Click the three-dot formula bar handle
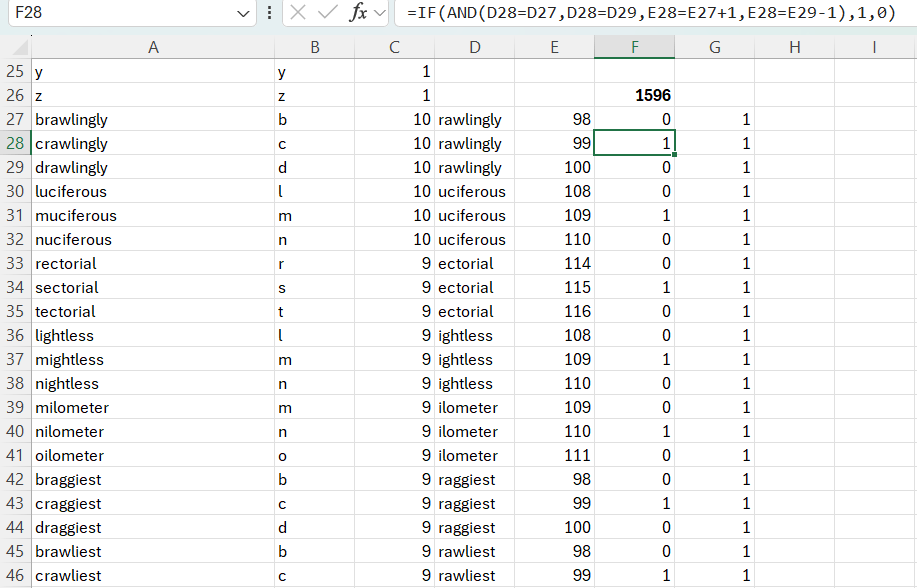 coord(269,12)
